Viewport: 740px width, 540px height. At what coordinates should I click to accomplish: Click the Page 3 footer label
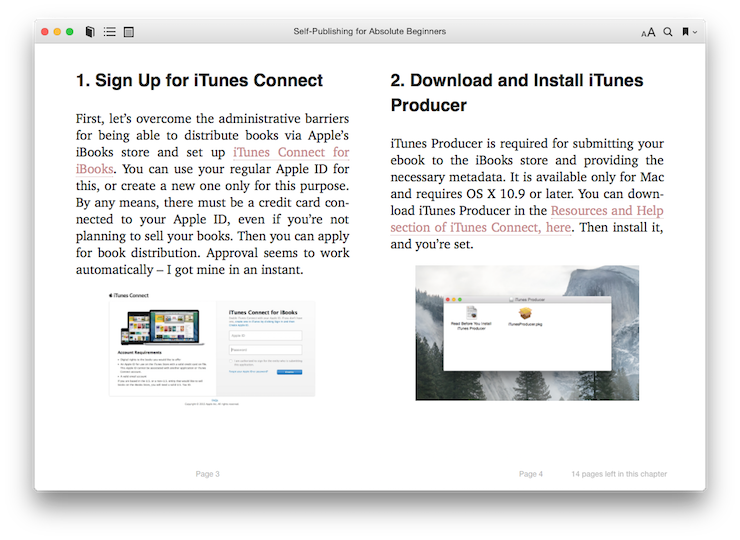[x=208, y=474]
